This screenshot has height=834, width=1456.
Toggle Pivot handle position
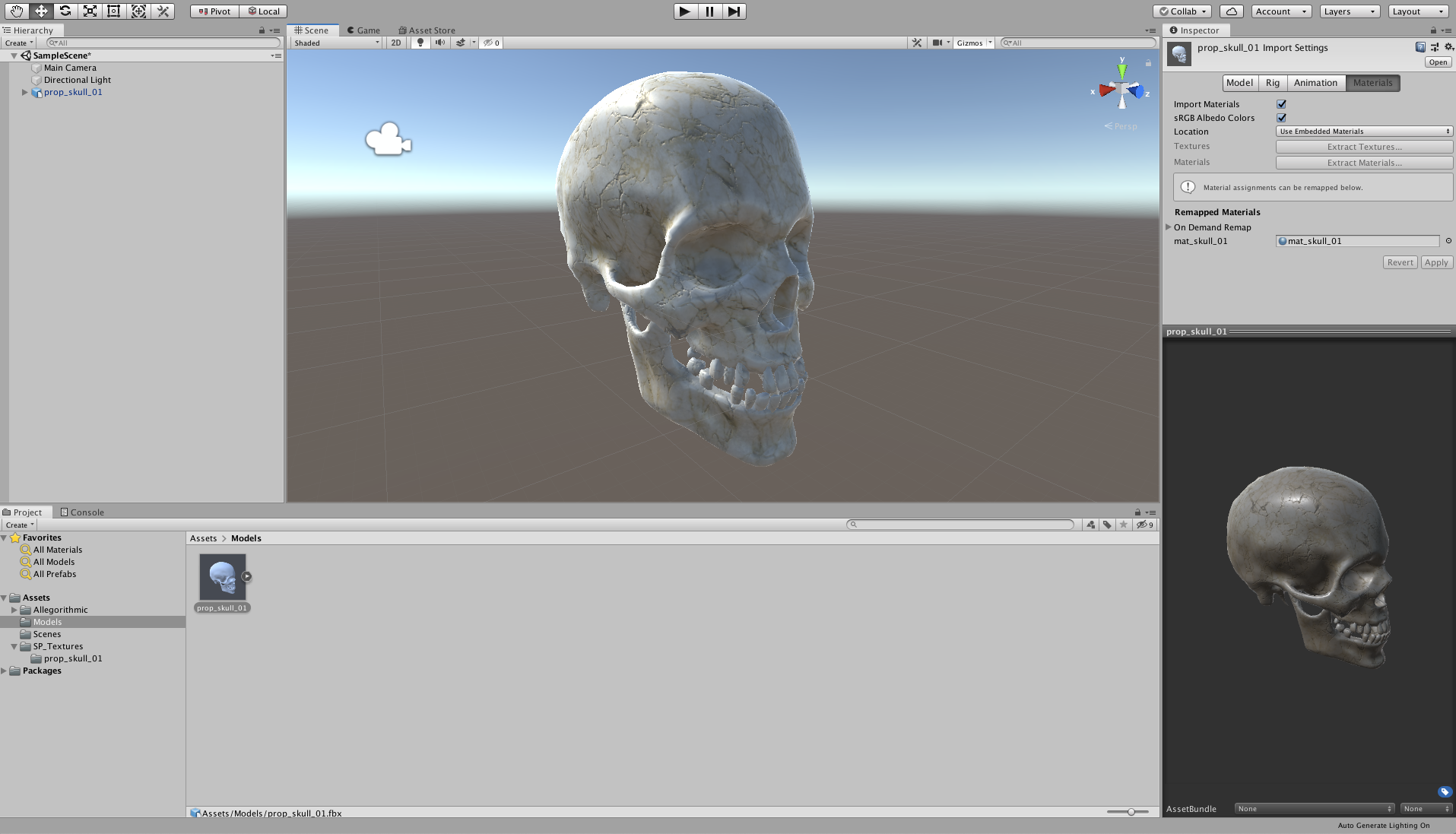pos(214,11)
